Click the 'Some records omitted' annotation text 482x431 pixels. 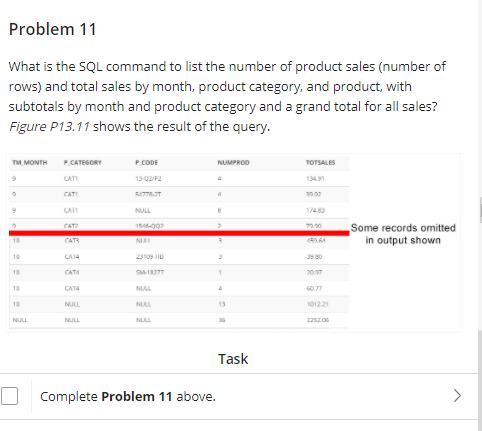pos(403,228)
